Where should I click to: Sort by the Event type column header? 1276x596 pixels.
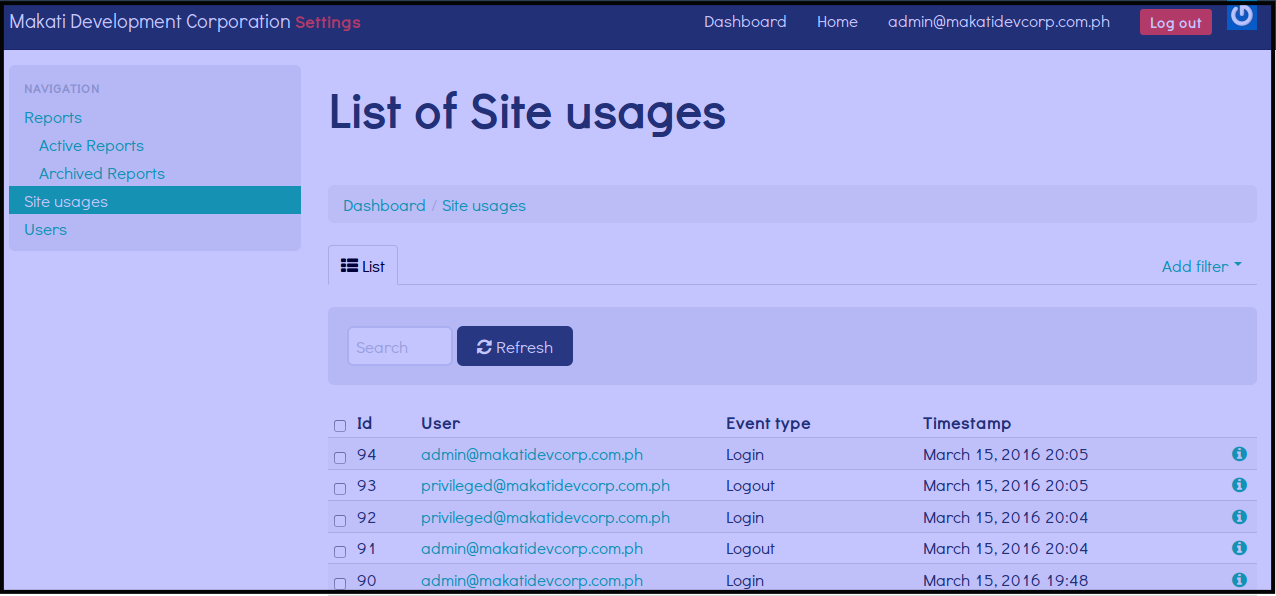click(768, 423)
